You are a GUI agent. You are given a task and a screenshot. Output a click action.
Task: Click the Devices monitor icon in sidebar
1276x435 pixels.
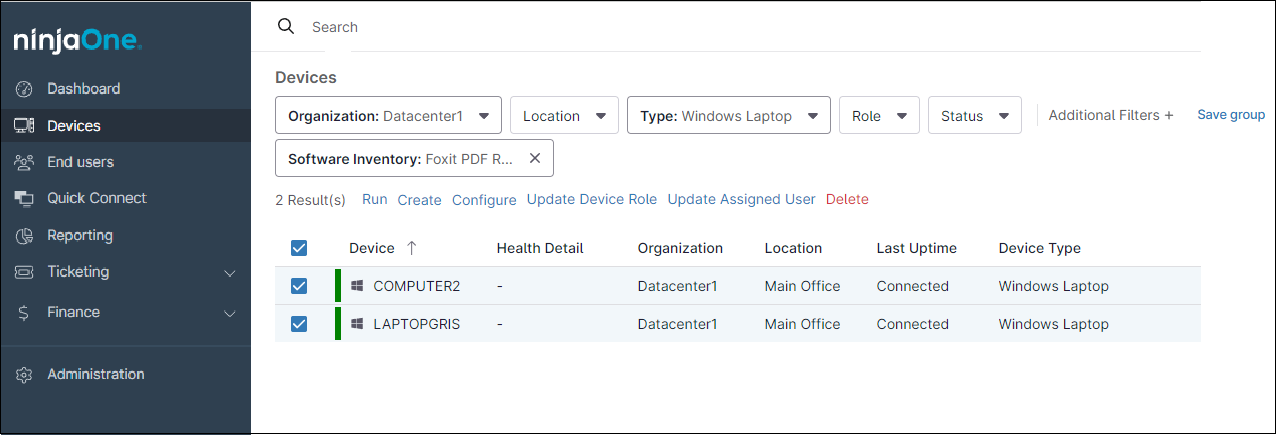click(x=25, y=126)
